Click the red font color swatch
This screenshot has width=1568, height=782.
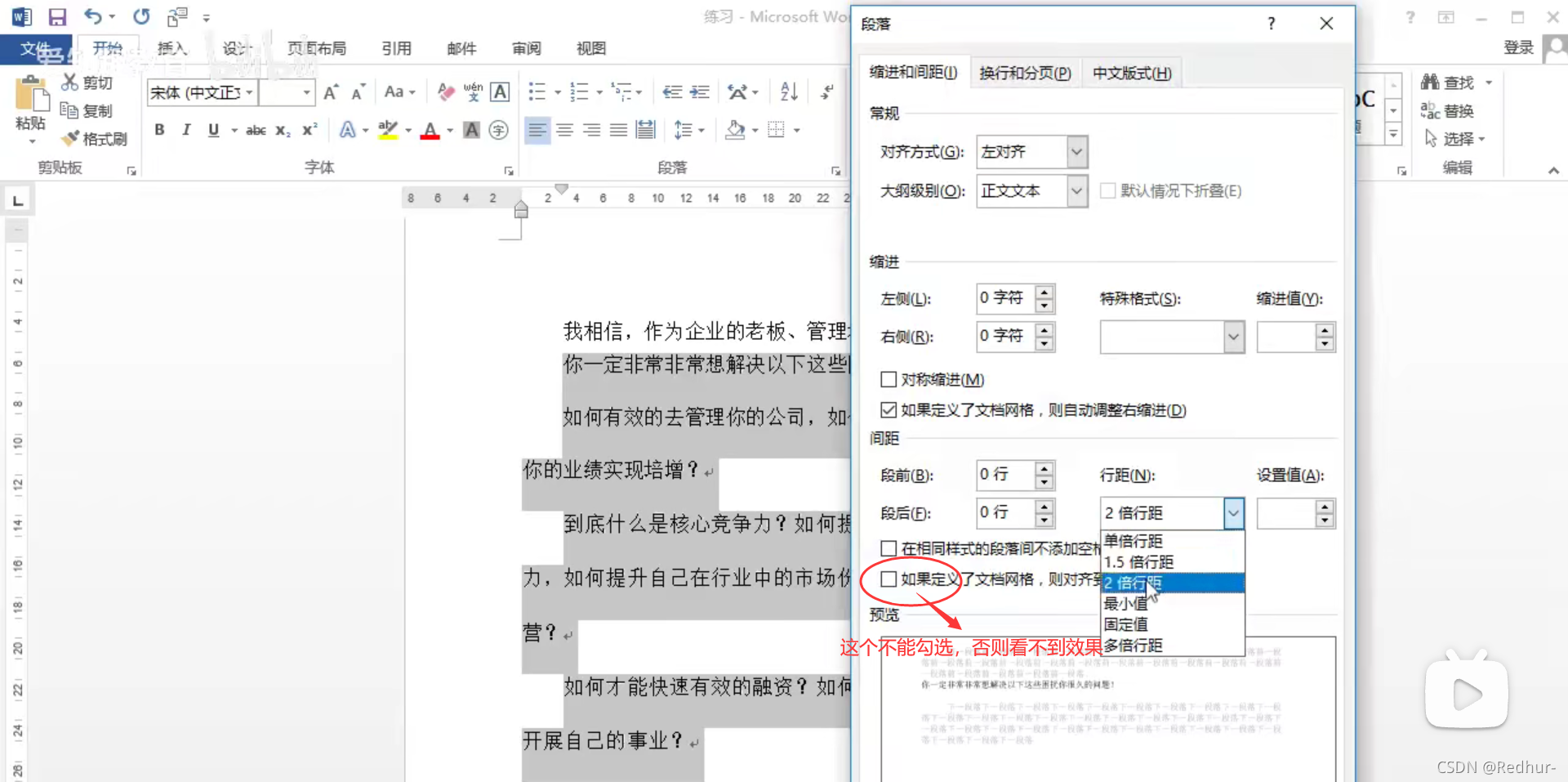coord(430,130)
